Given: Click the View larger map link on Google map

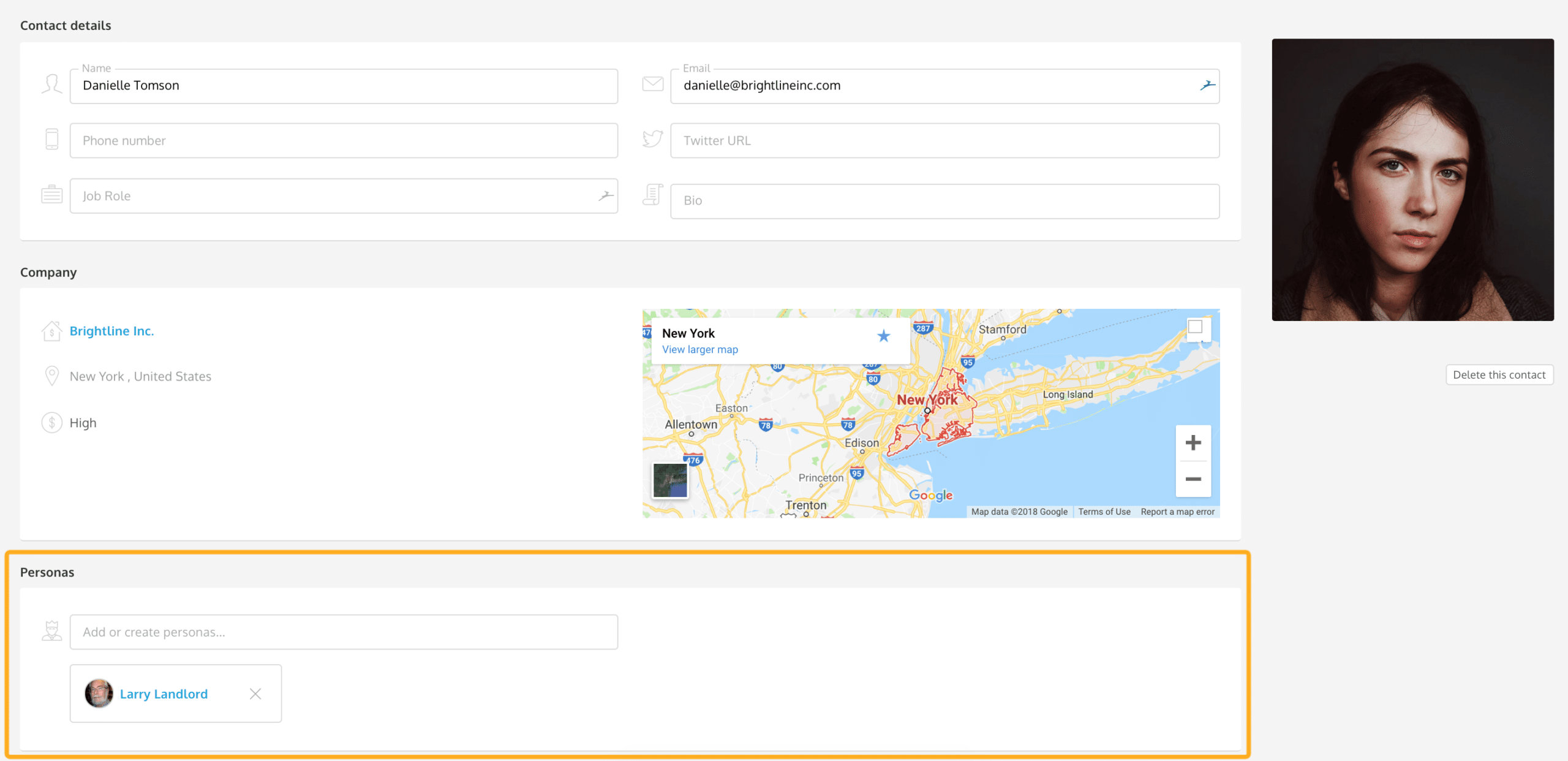Looking at the screenshot, I should [700, 350].
